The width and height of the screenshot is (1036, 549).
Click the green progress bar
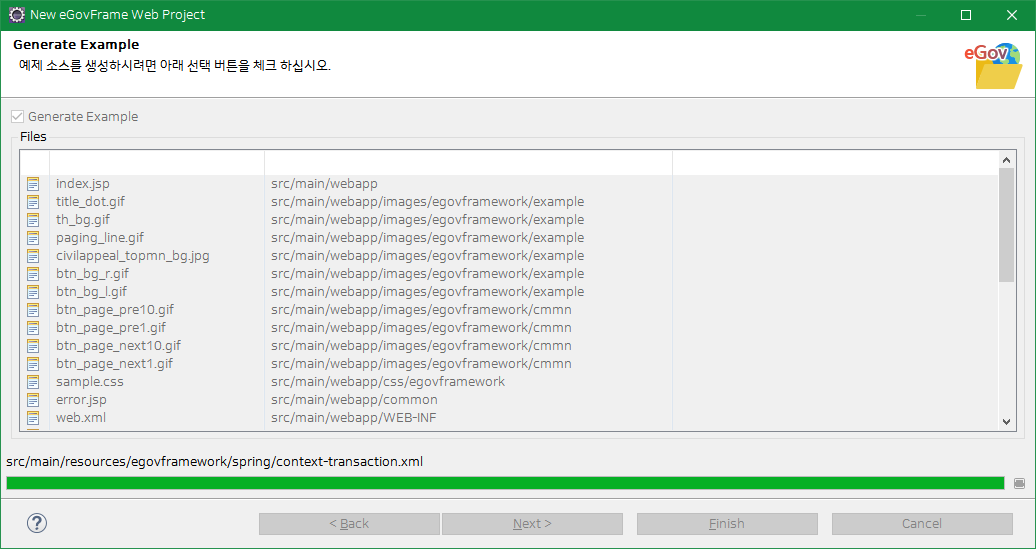point(505,484)
